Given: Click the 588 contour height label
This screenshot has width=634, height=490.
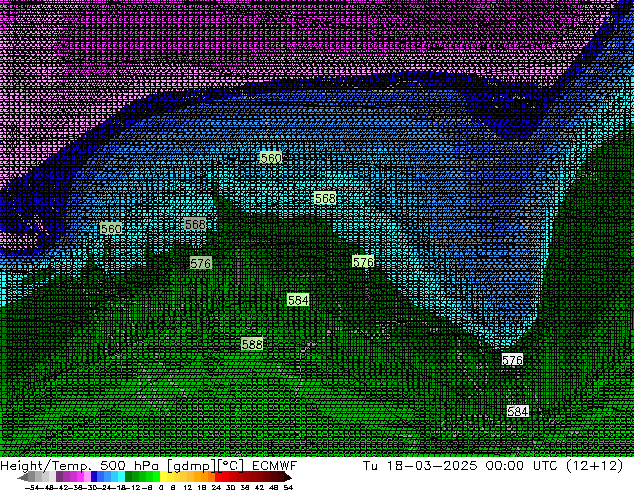Looking at the screenshot, I should (x=252, y=344).
